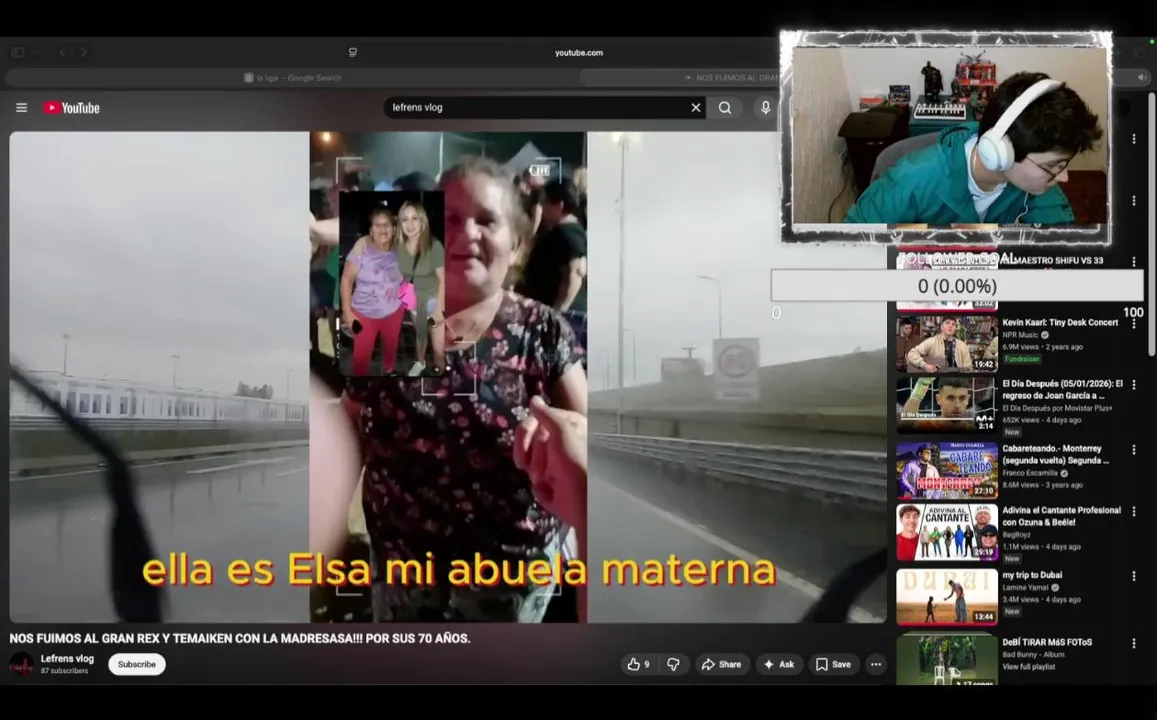Share the video via Share button

pyautogui.click(x=722, y=665)
